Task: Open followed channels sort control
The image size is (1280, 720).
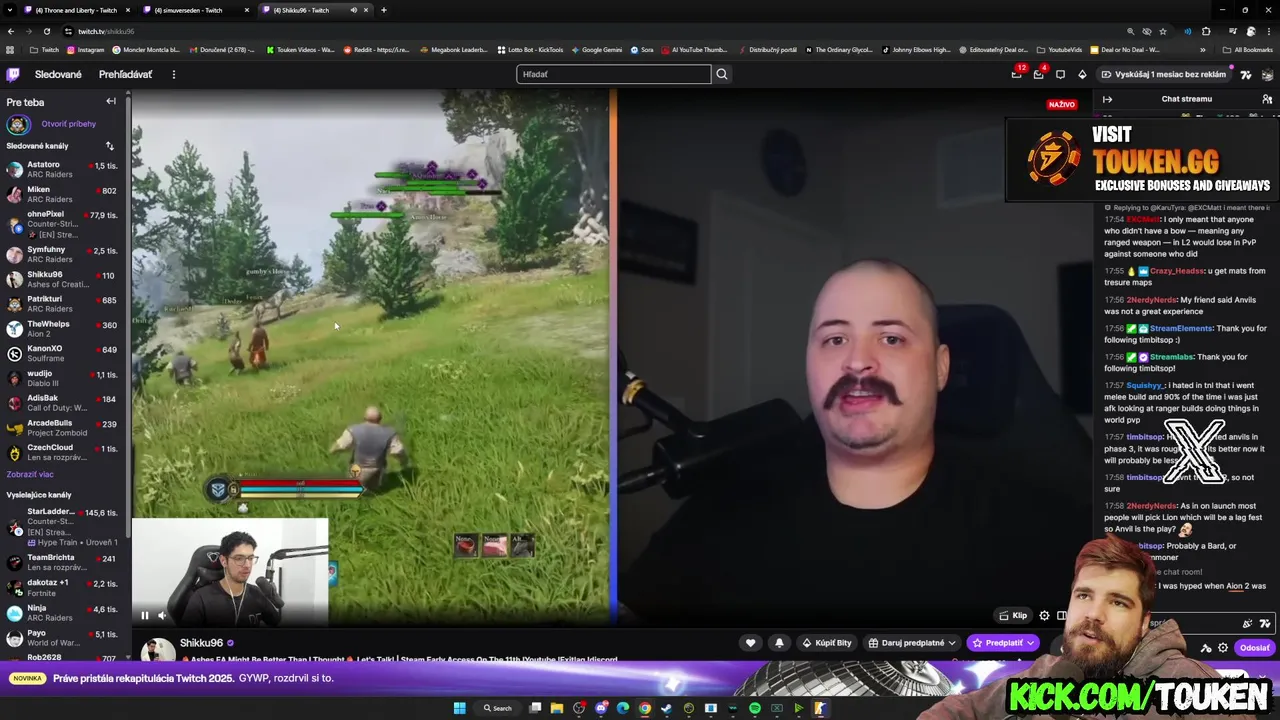Action: click(110, 146)
